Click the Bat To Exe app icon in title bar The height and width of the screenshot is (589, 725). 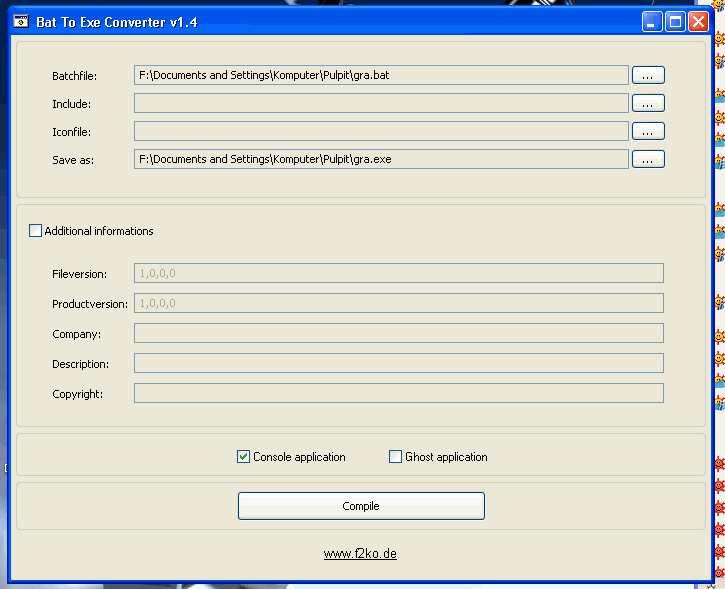(x=20, y=21)
